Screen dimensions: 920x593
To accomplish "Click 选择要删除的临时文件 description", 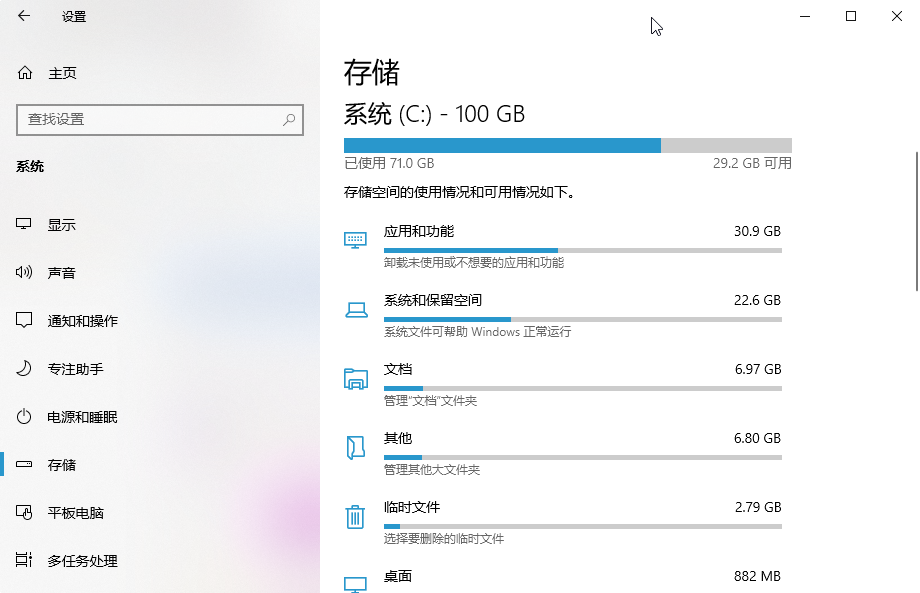I will [444, 539].
